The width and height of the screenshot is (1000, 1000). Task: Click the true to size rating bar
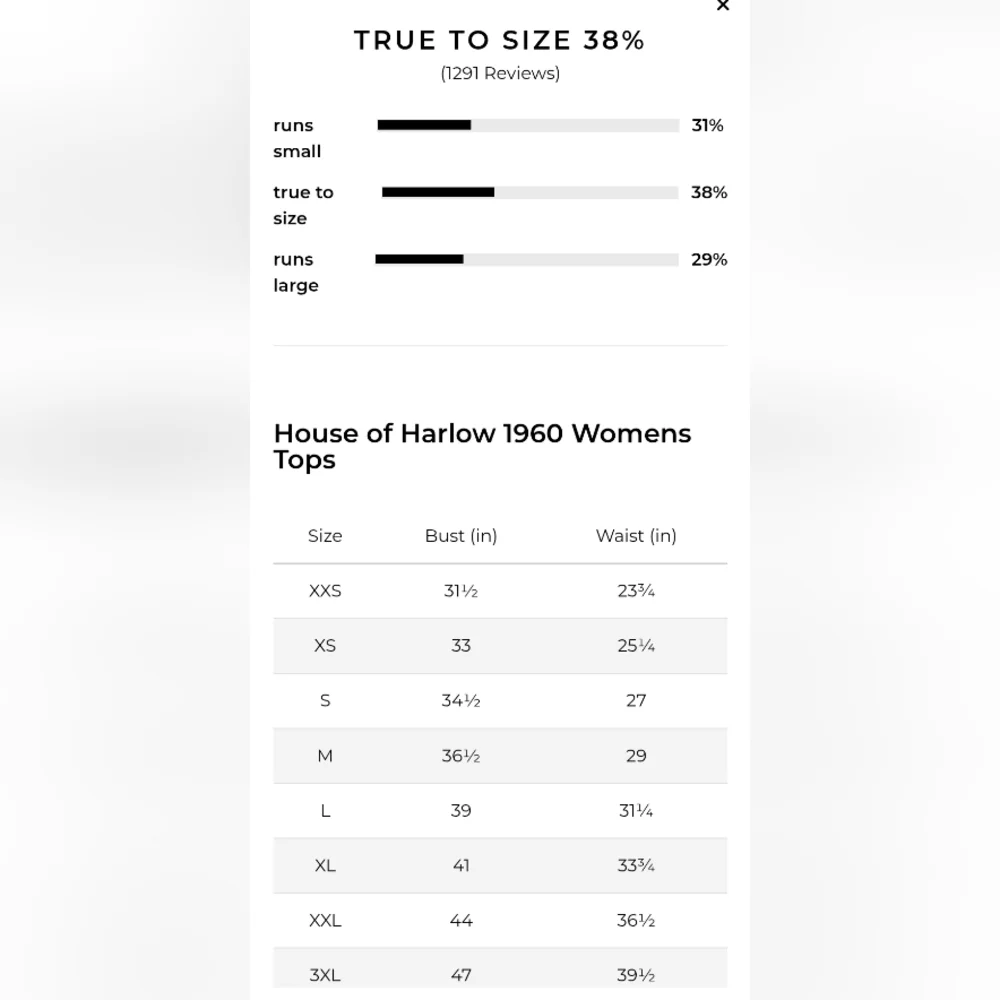coord(530,192)
